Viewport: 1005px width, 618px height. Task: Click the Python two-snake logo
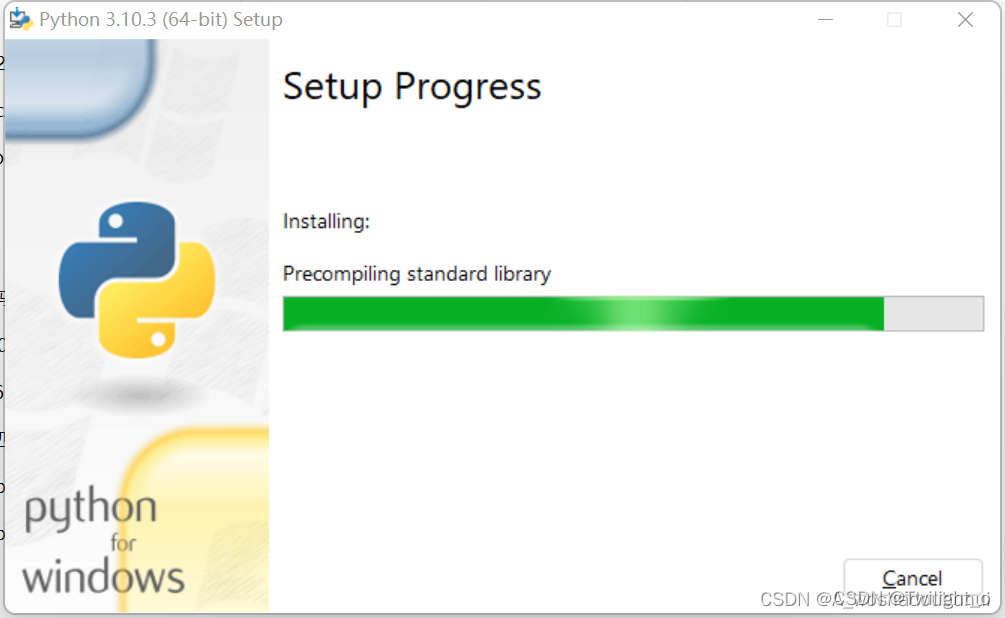pyautogui.click(x=137, y=280)
